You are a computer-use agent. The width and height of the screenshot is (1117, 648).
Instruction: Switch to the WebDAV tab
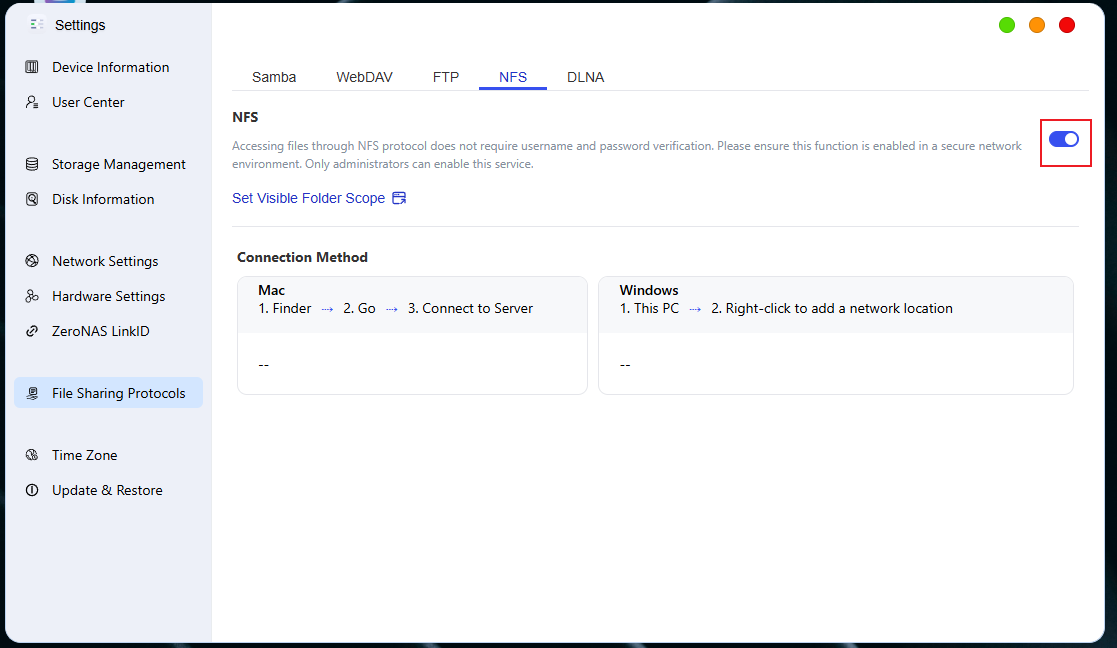click(364, 77)
